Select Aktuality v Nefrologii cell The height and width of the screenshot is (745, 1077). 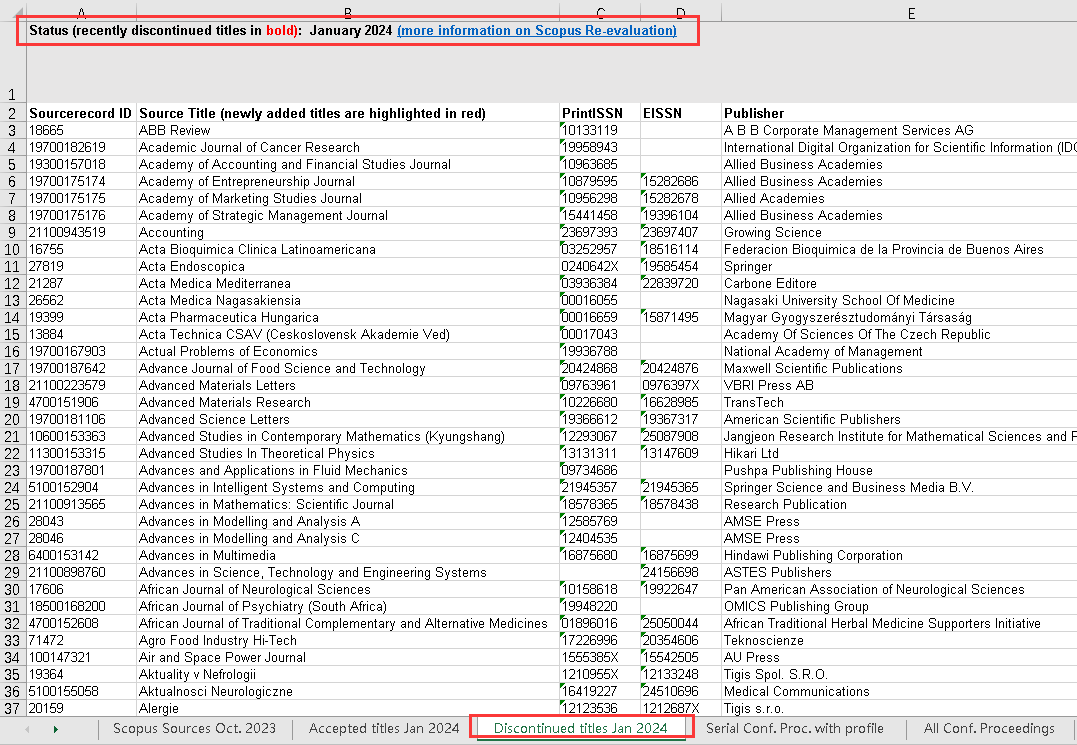[x=348, y=674]
